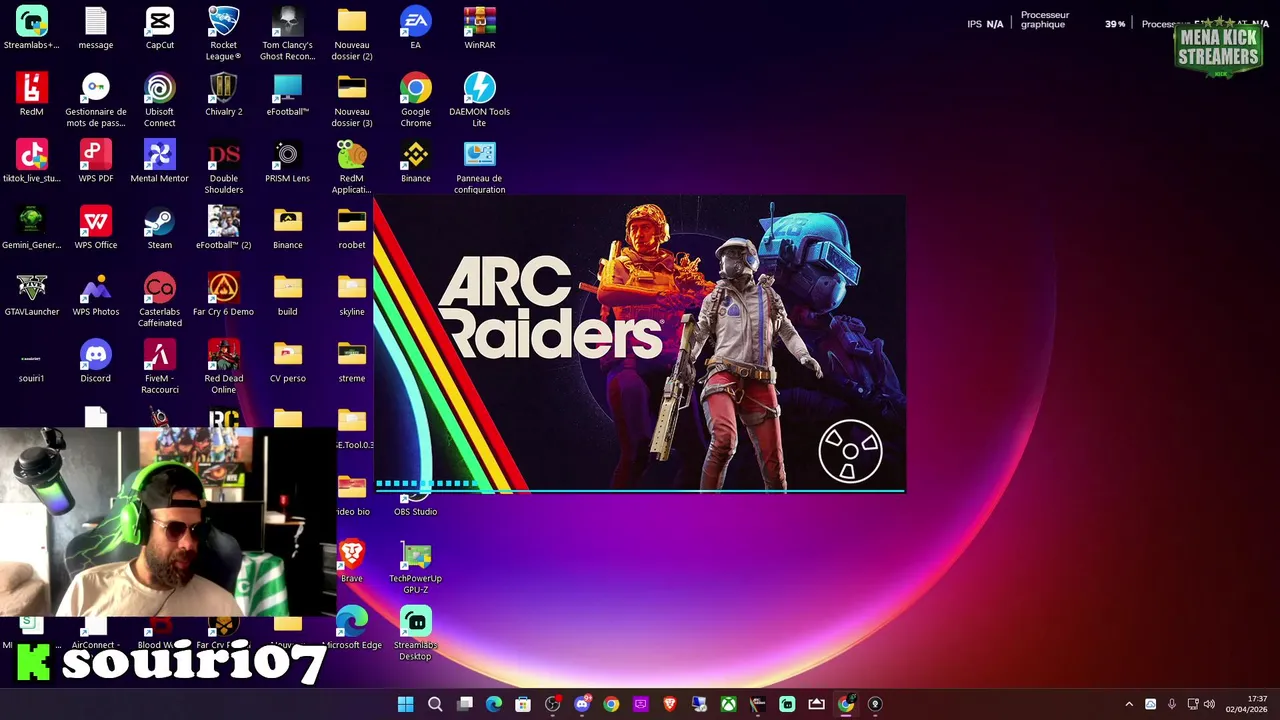This screenshot has width=1280, height=720.
Task: Launch Red Dead Online from the desktop
Action: coord(224,367)
